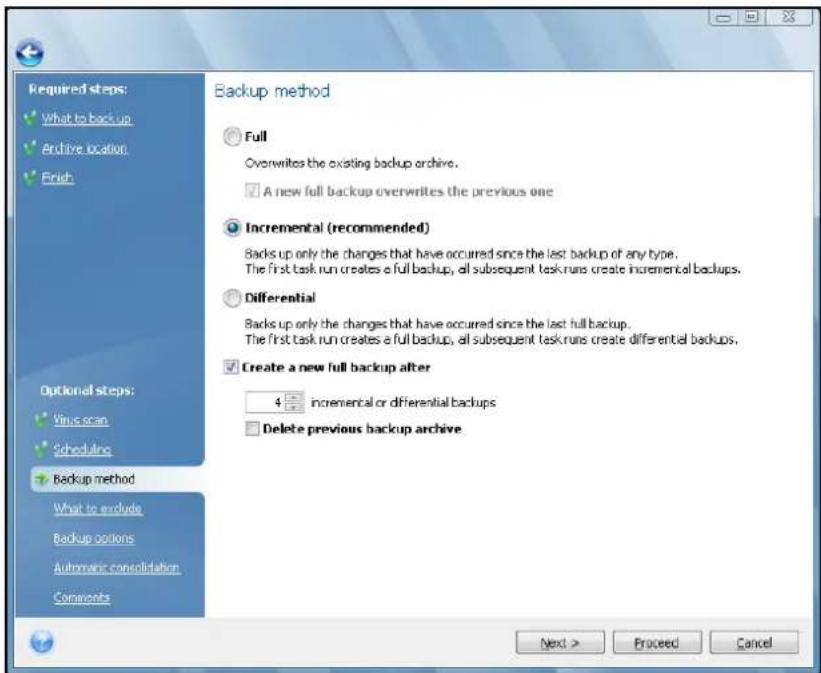Click the Next > button
This screenshot has height=673, width=821.
(560, 643)
